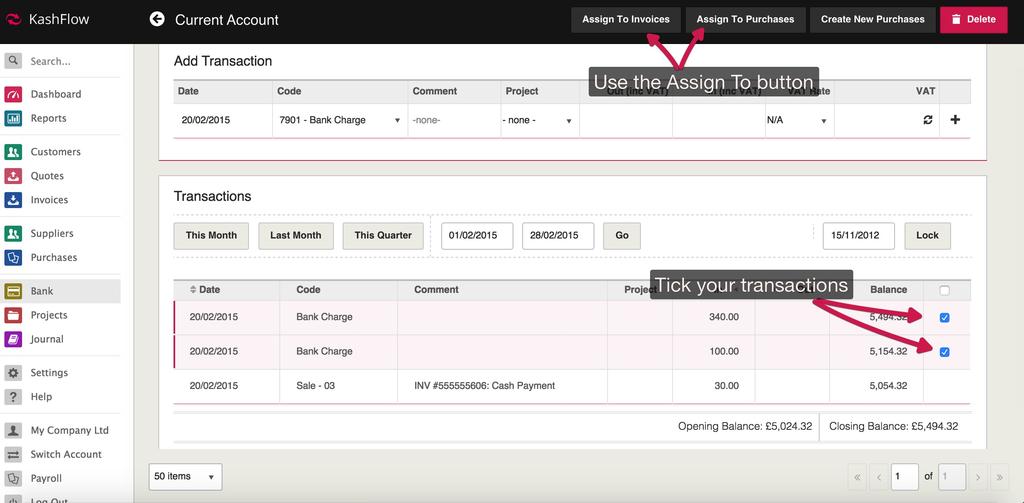Go to Customers via sidebar icon

[13, 152]
